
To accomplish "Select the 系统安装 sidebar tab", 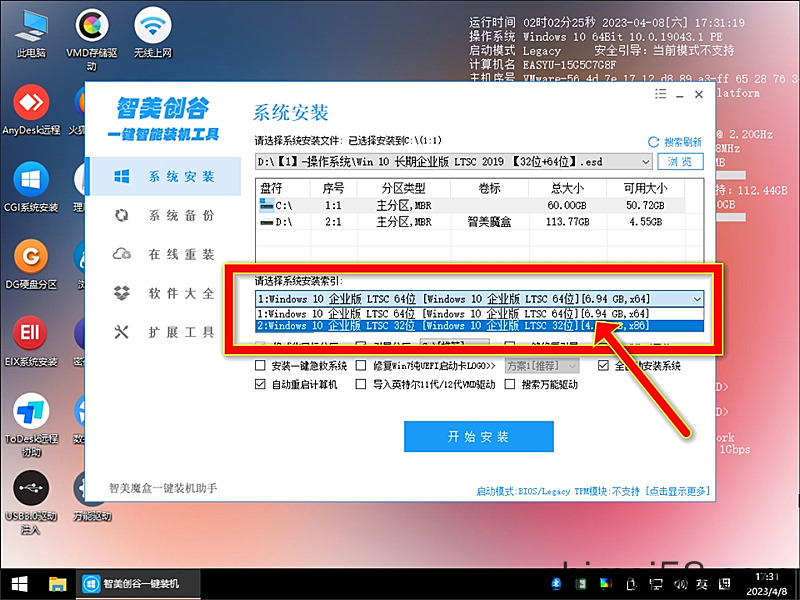I will click(x=164, y=177).
